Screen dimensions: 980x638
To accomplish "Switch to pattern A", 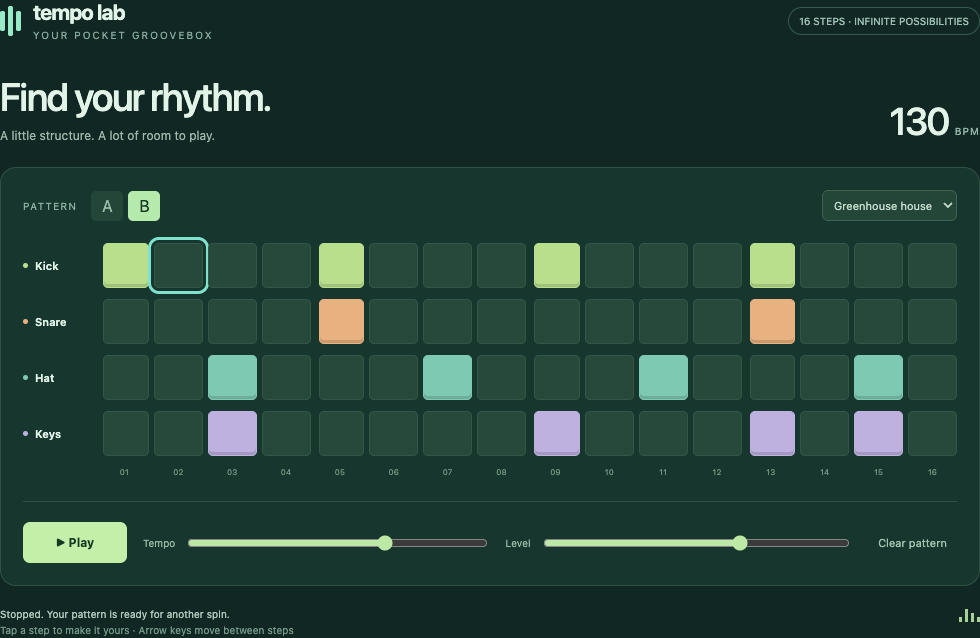I will pos(107,206).
